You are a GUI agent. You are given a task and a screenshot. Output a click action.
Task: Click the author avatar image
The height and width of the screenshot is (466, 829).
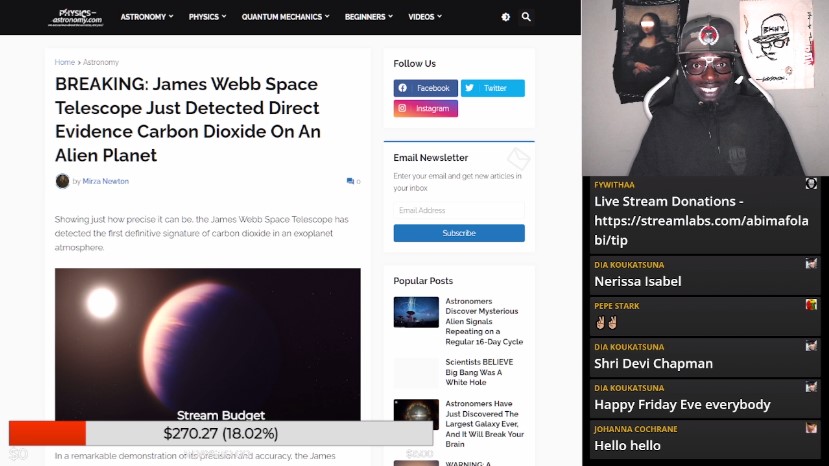click(62, 181)
